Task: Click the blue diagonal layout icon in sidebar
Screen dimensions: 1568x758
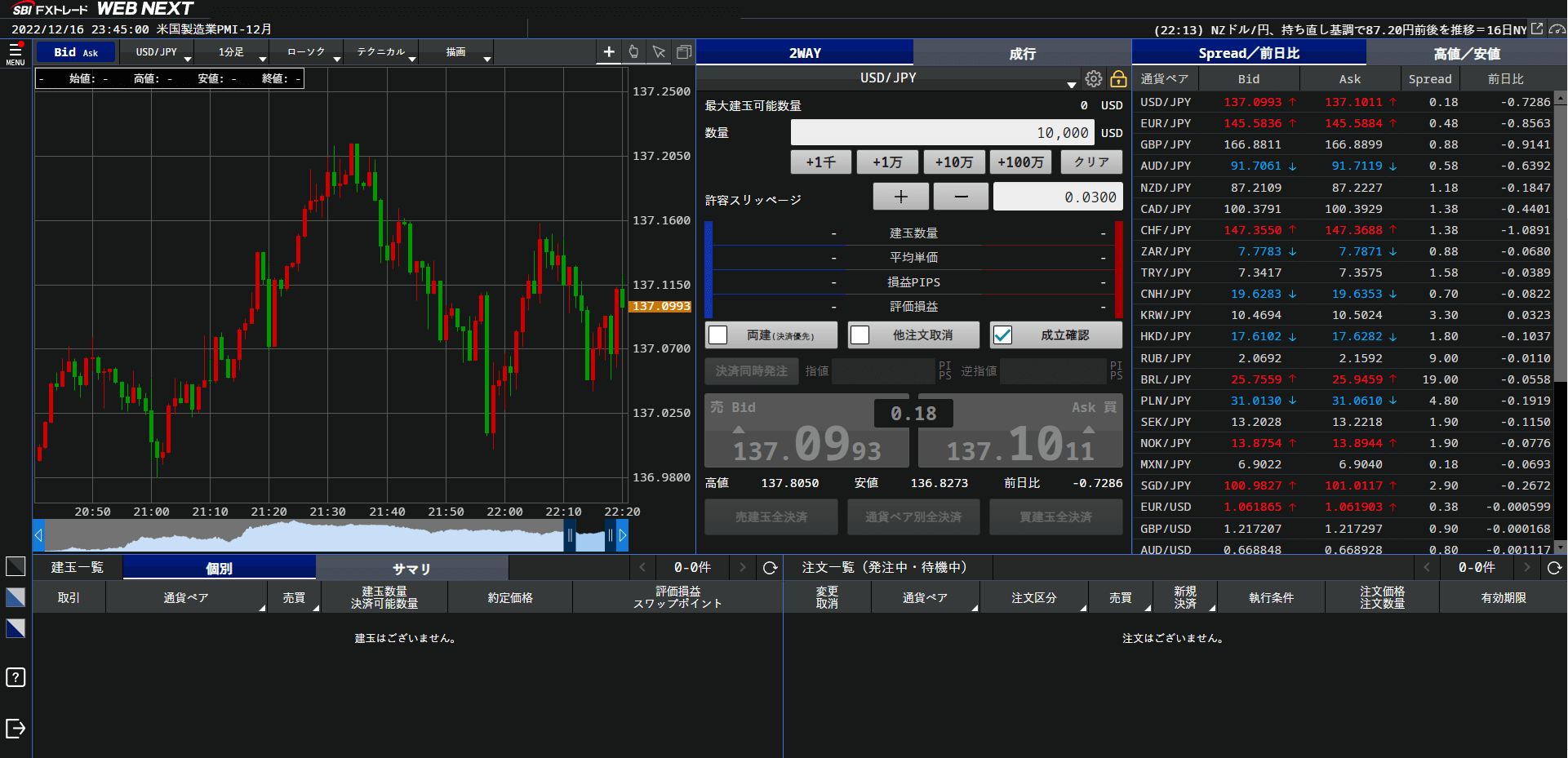Action: (16, 597)
